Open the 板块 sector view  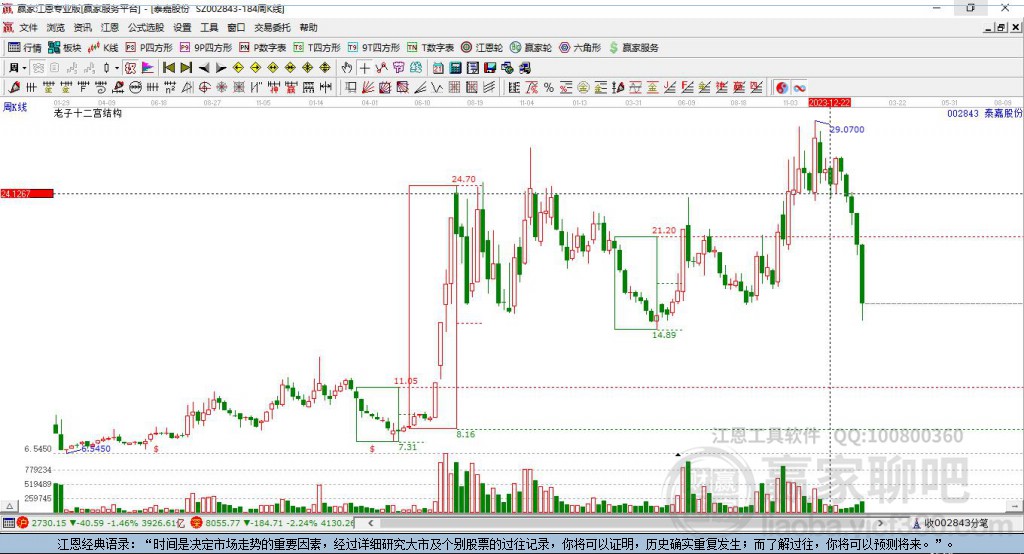pyautogui.click(x=65, y=48)
